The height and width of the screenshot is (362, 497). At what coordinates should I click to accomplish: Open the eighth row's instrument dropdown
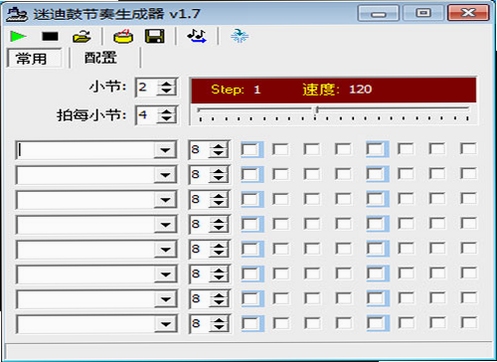[x=165, y=324]
